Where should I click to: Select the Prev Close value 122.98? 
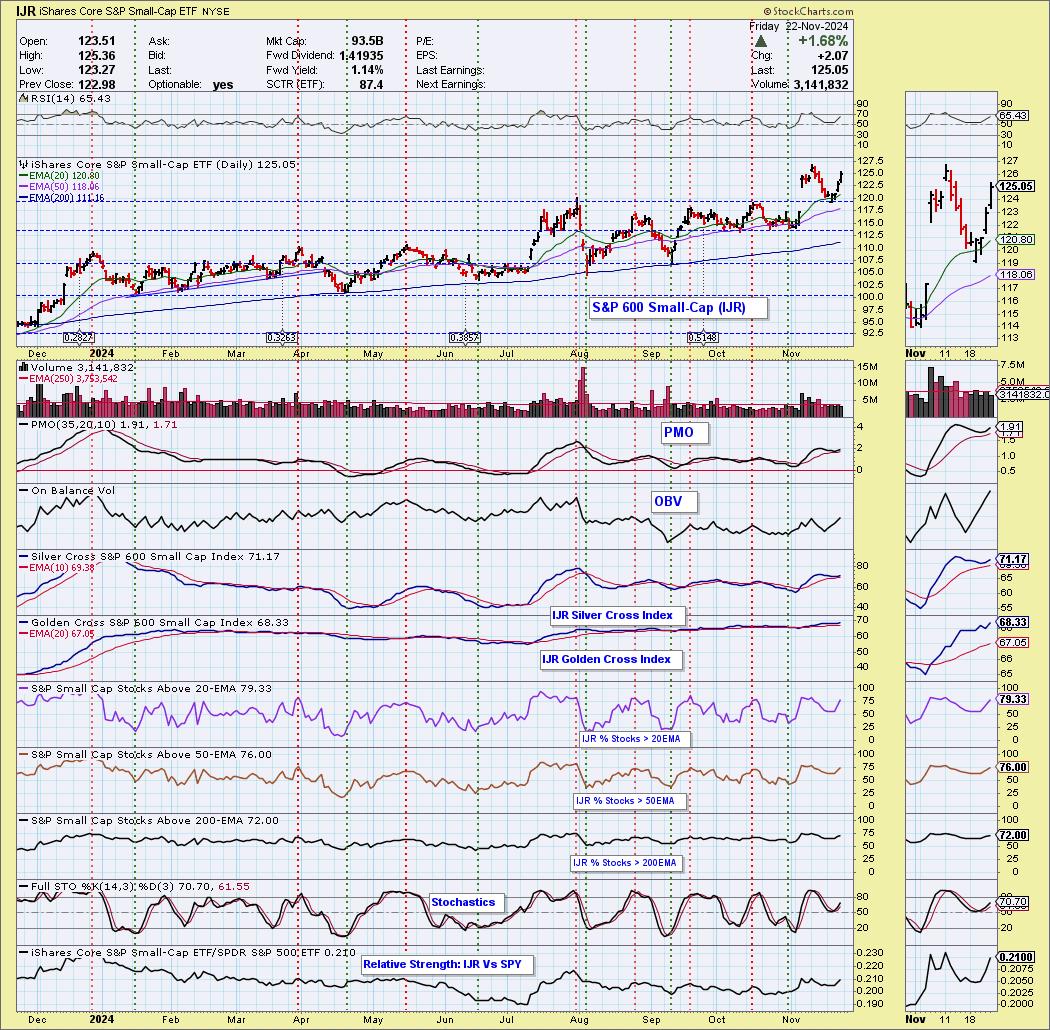[x=96, y=84]
